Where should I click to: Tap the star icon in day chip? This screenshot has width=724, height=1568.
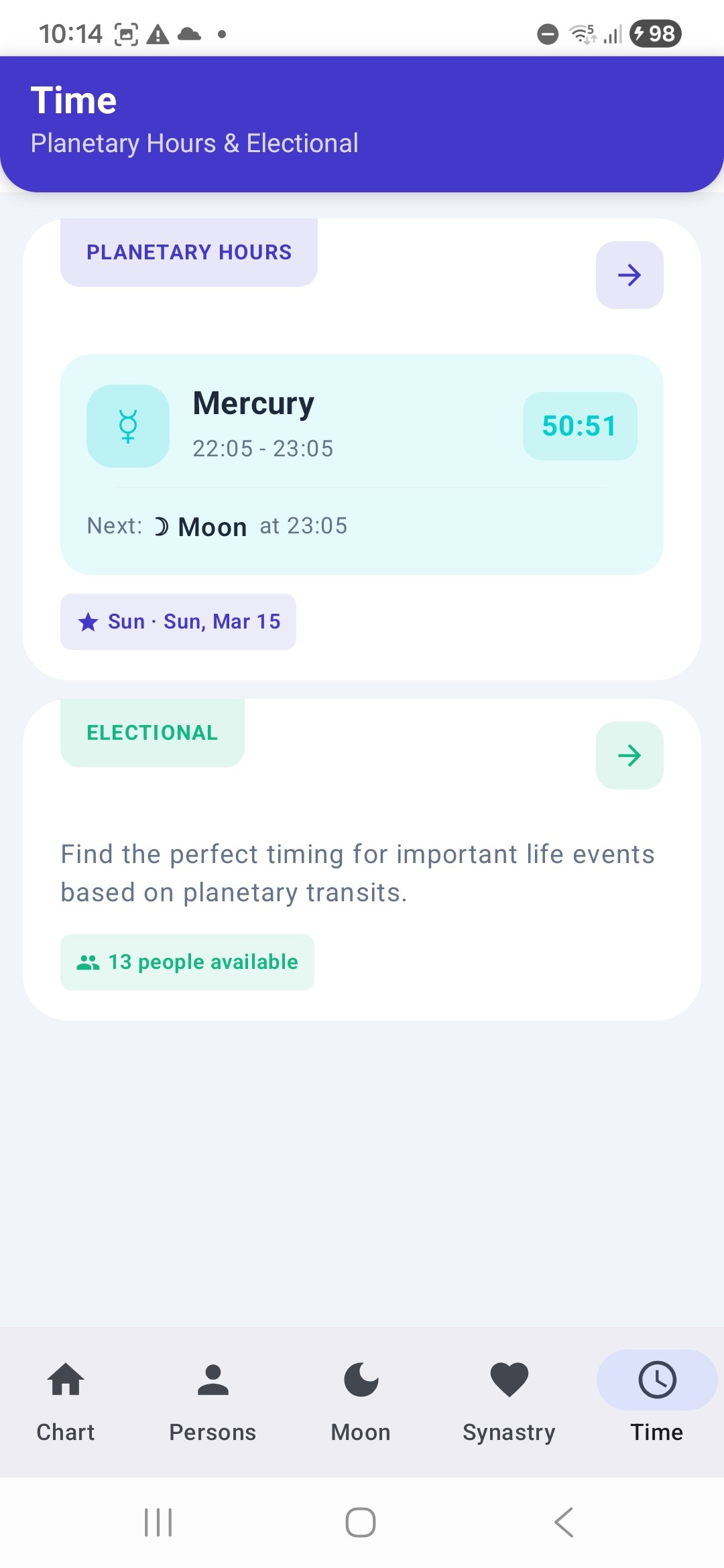tap(88, 623)
